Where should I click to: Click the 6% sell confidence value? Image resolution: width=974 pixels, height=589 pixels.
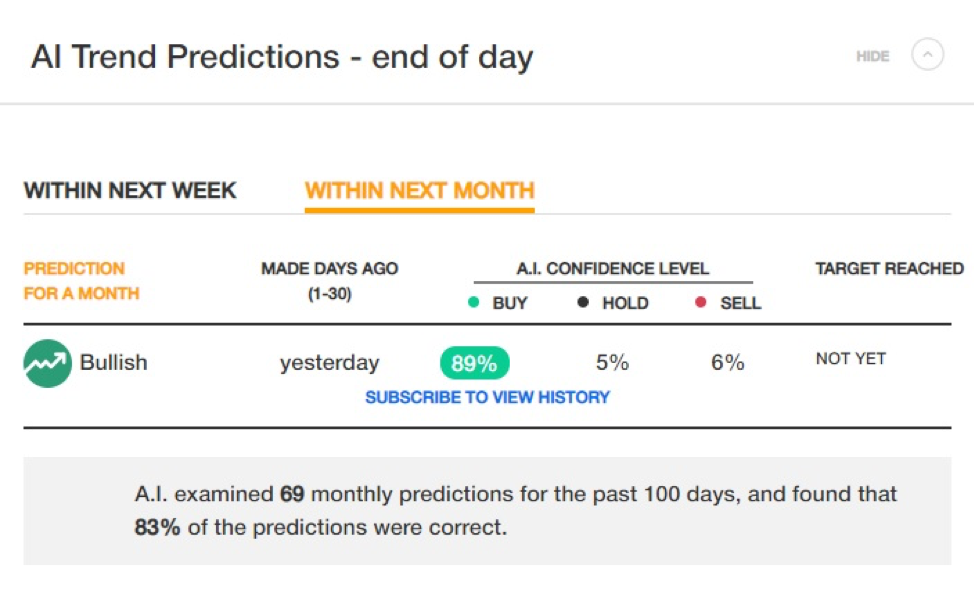(727, 362)
